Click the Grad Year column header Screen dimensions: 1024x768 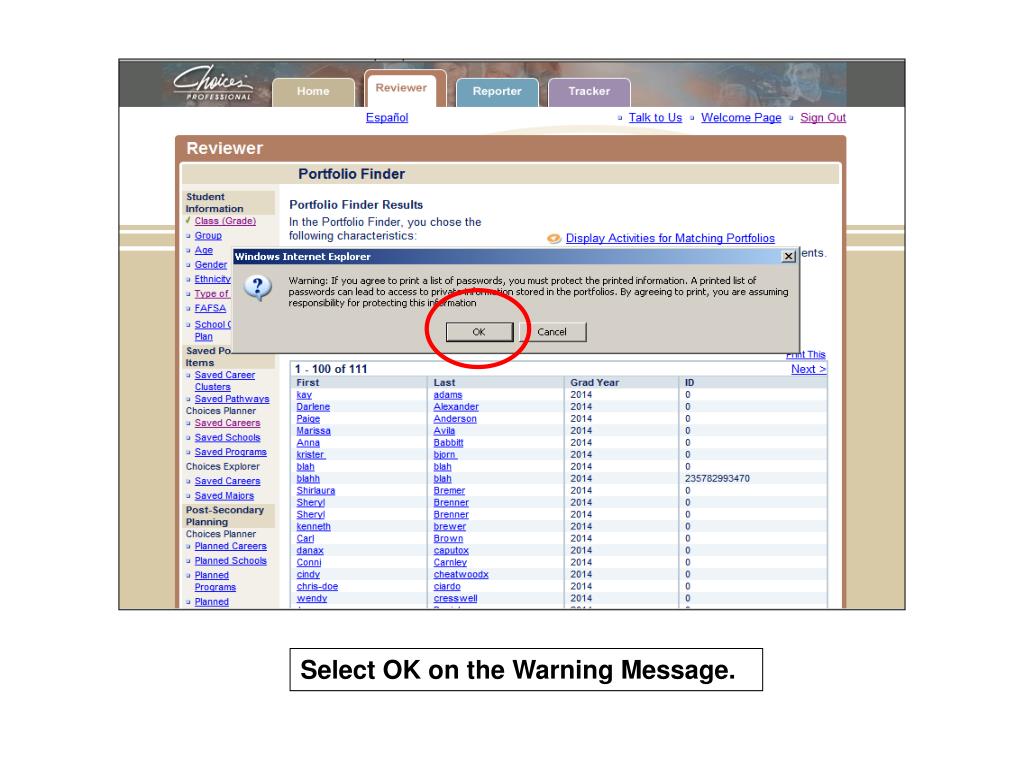[x=595, y=383]
